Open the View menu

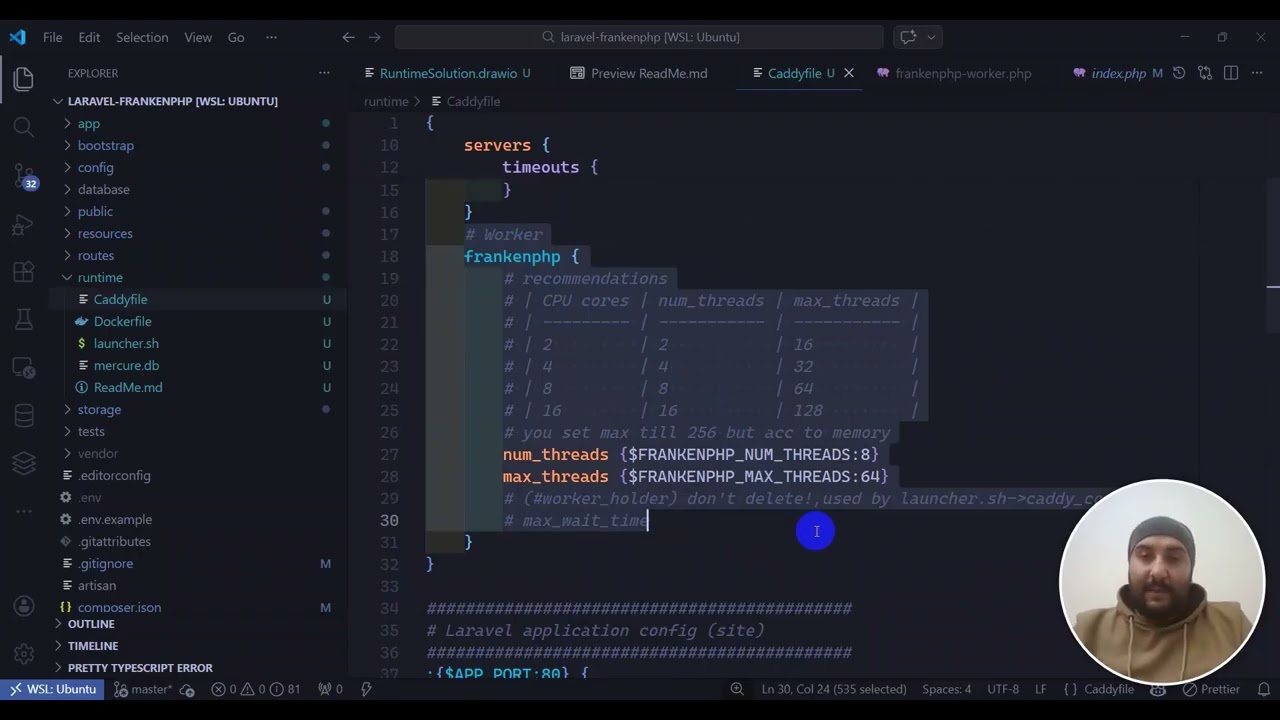198,37
